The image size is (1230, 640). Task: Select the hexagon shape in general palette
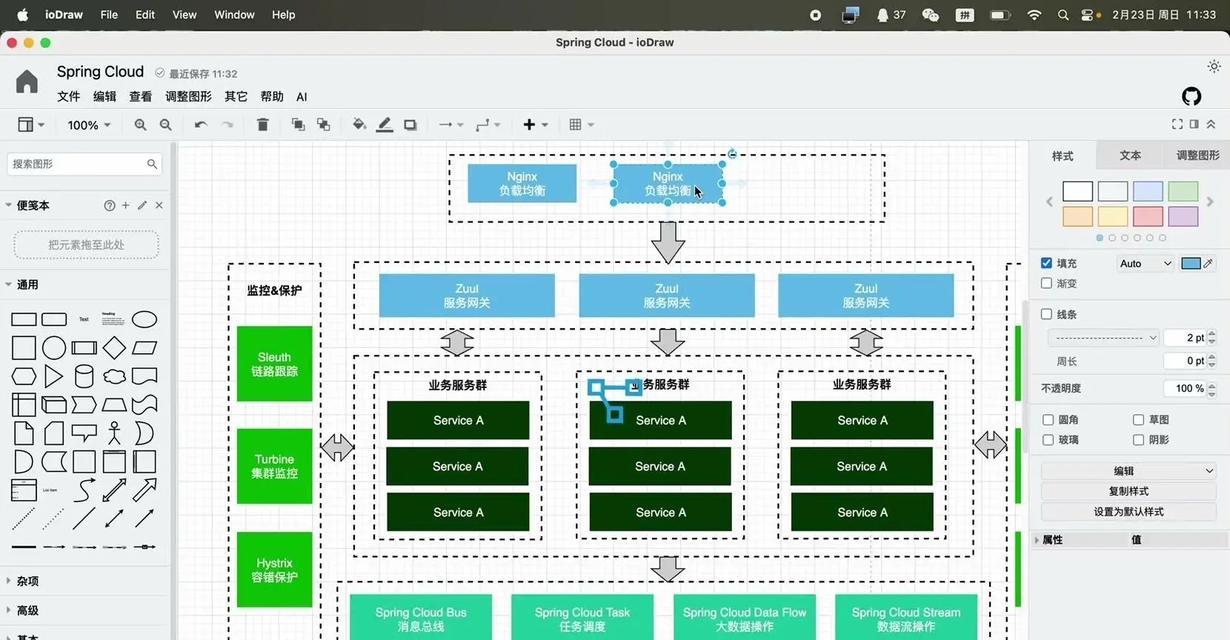pos(23,377)
